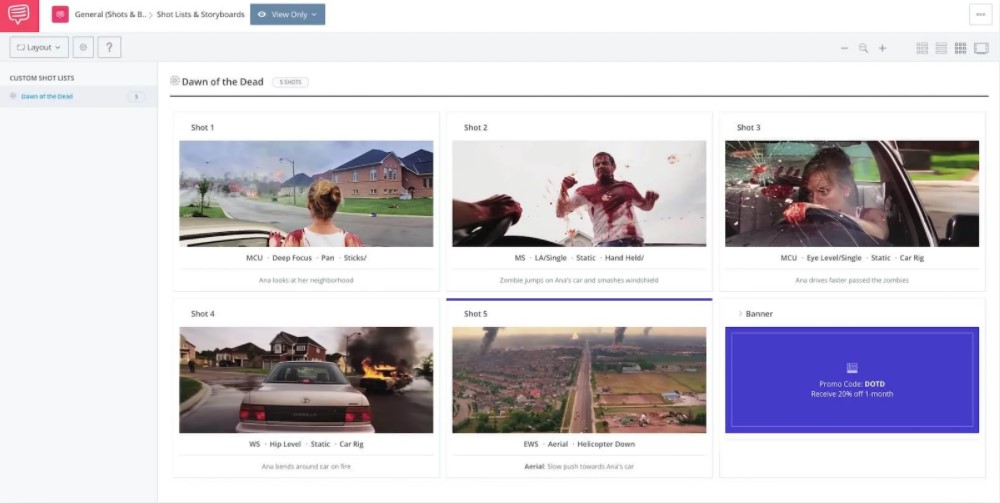The image size is (1000, 503).
Task: Click the Shot 1 label
Action: [202, 128]
